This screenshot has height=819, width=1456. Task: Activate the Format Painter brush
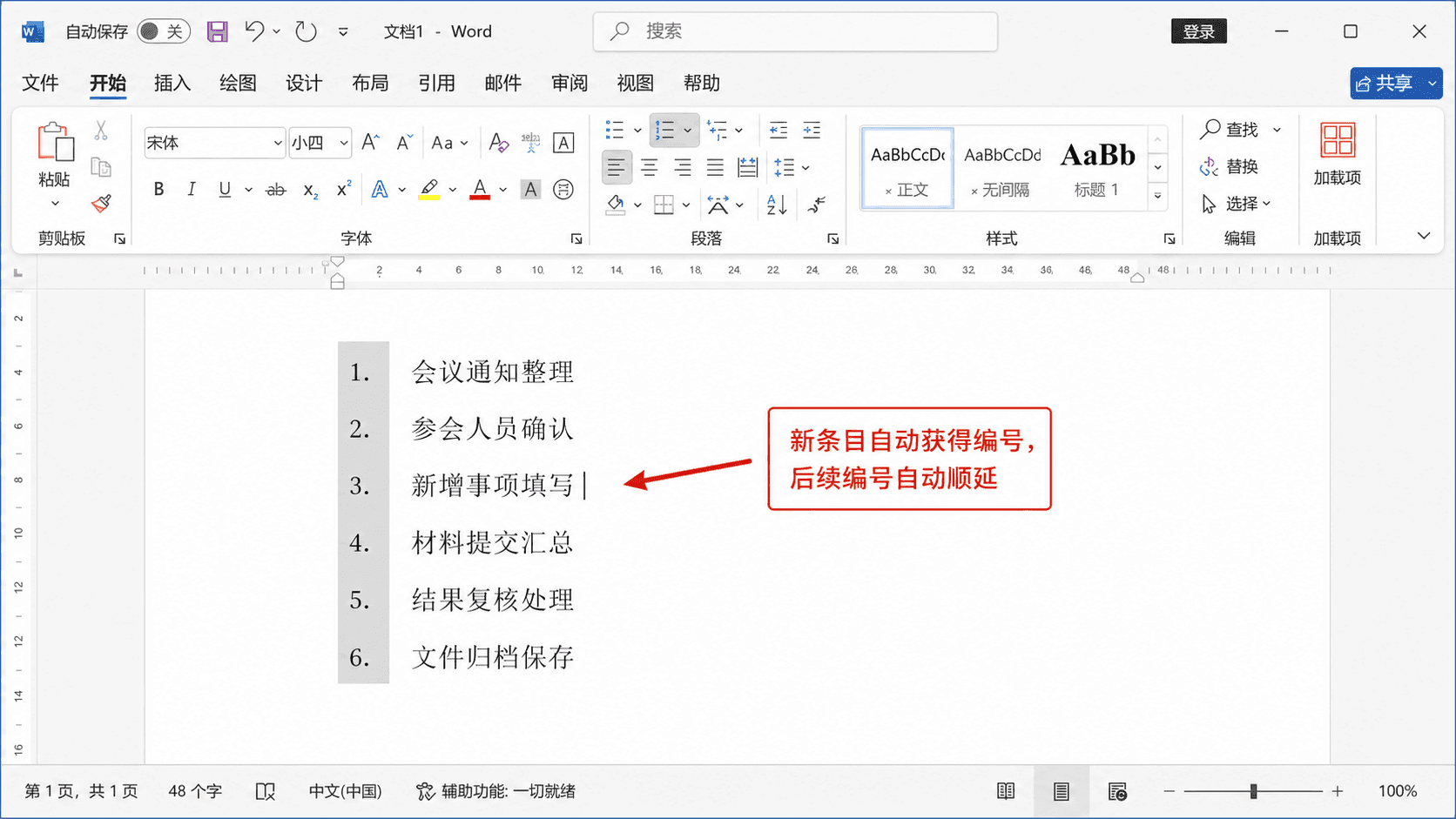pyautogui.click(x=101, y=204)
